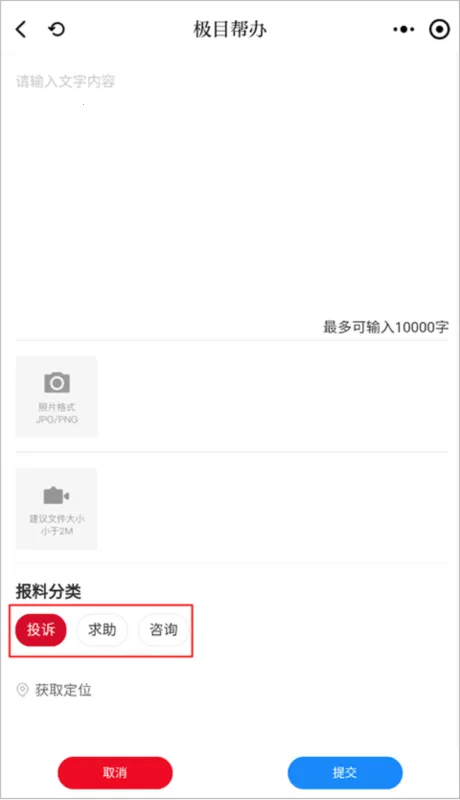This screenshot has width=460, height=800.
Task: Tap the 建议文件大小小于2M caption
Action: coord(57,525)
